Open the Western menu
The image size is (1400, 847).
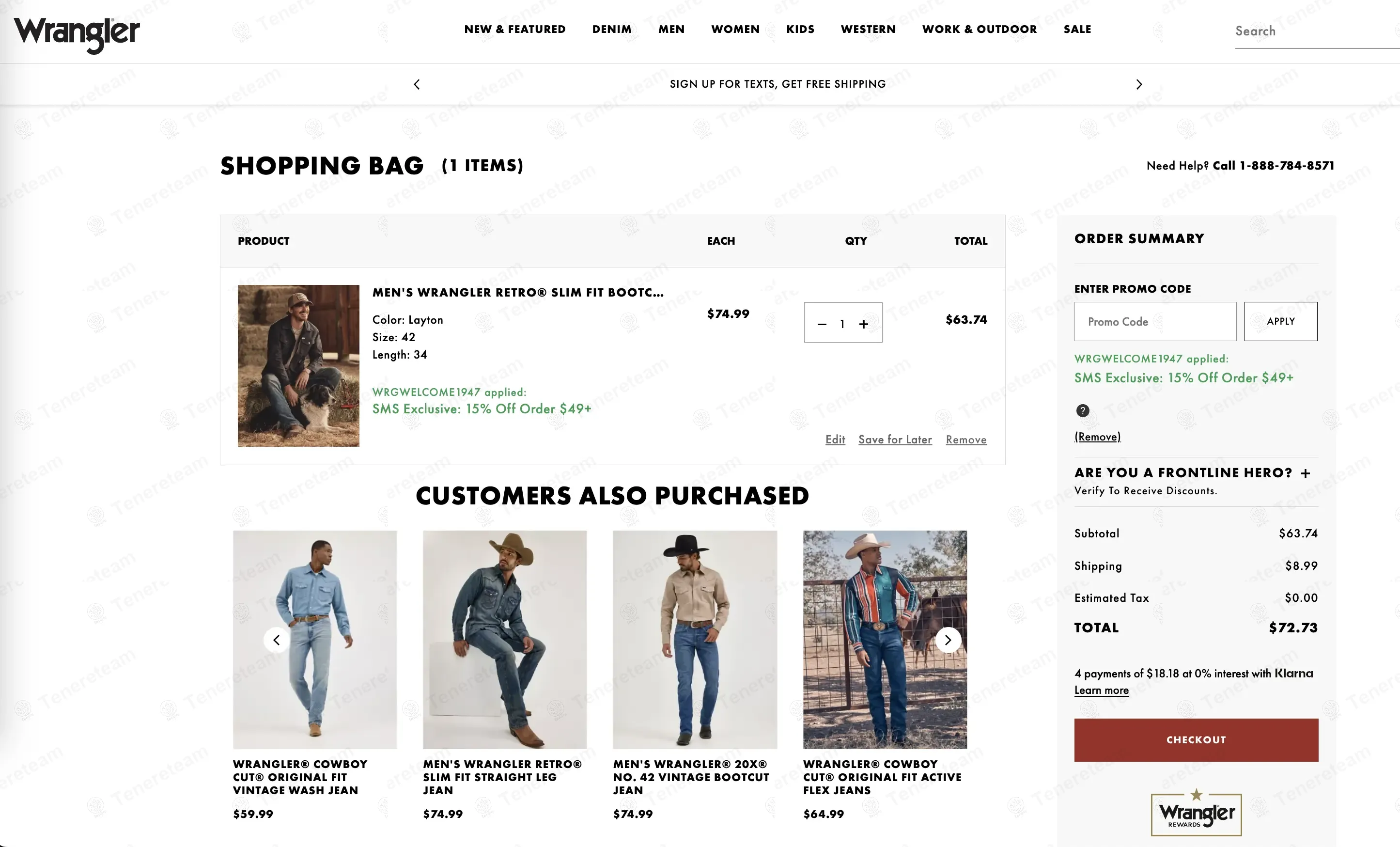868,29
